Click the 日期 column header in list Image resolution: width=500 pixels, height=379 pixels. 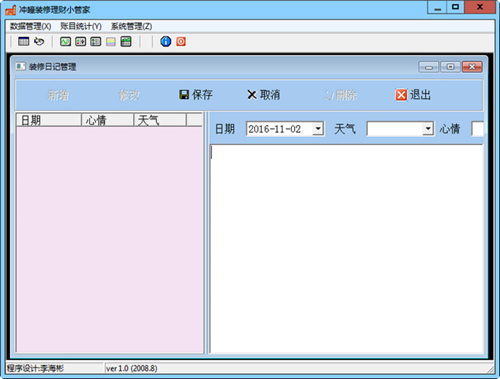pyautogui.click(x=49, y=120)
